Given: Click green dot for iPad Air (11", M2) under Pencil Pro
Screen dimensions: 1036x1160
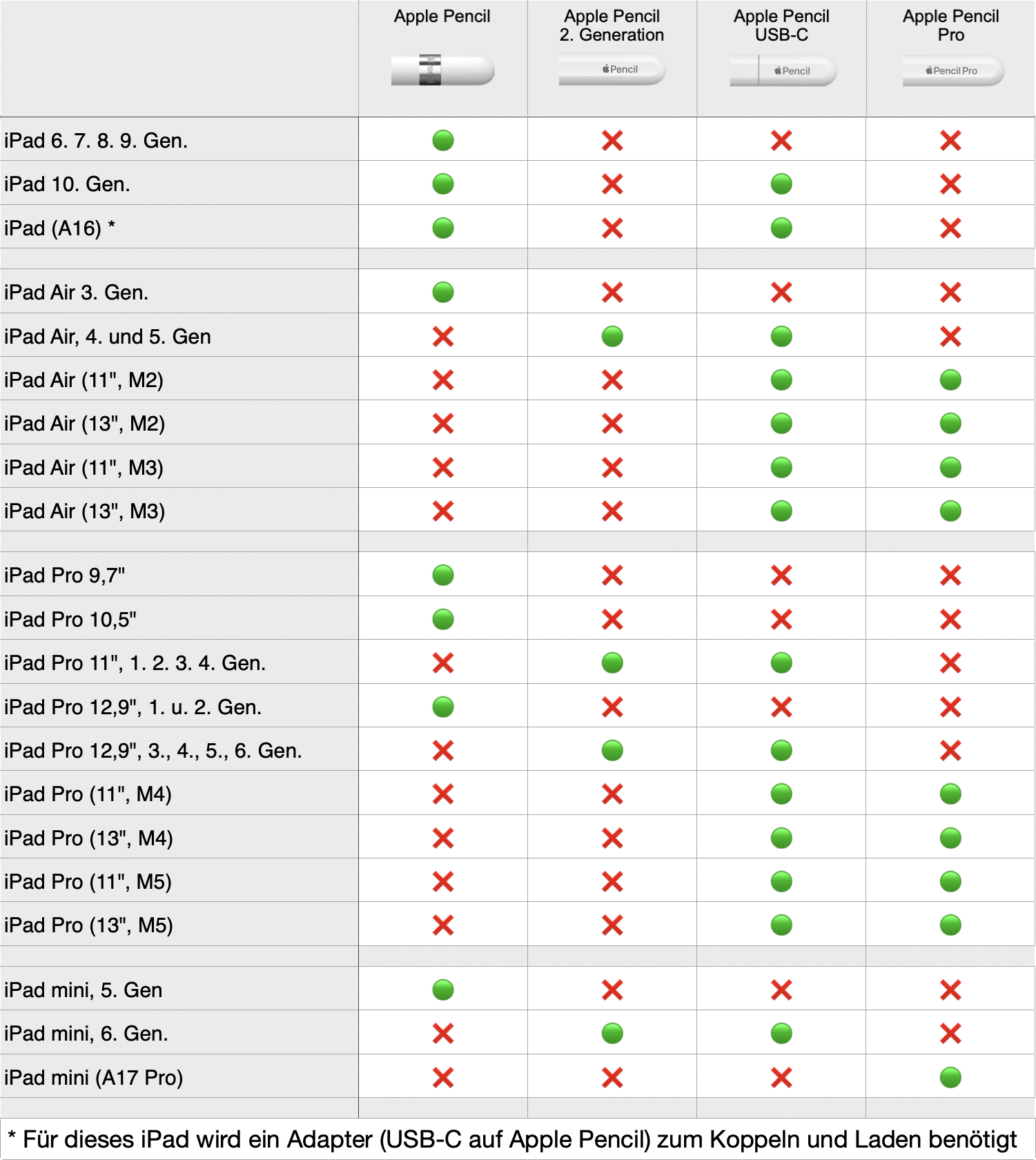Looking at the screenshot, I should (x=950, y=380).
